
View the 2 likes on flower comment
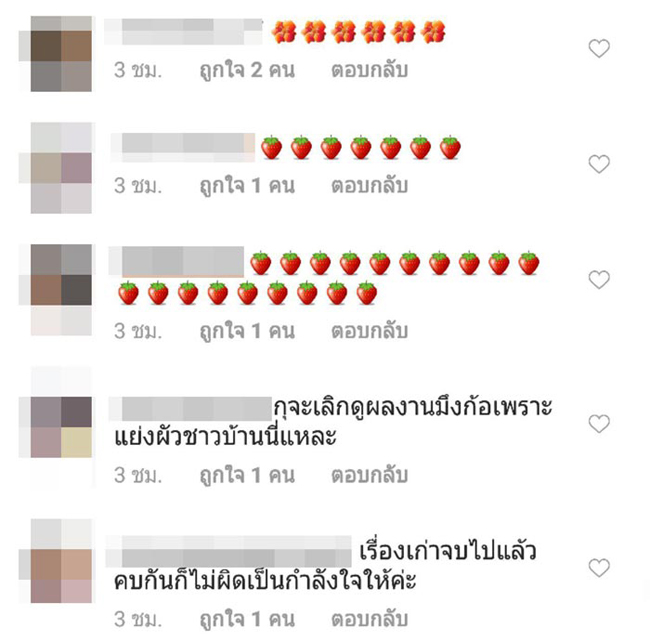point(247,70)
